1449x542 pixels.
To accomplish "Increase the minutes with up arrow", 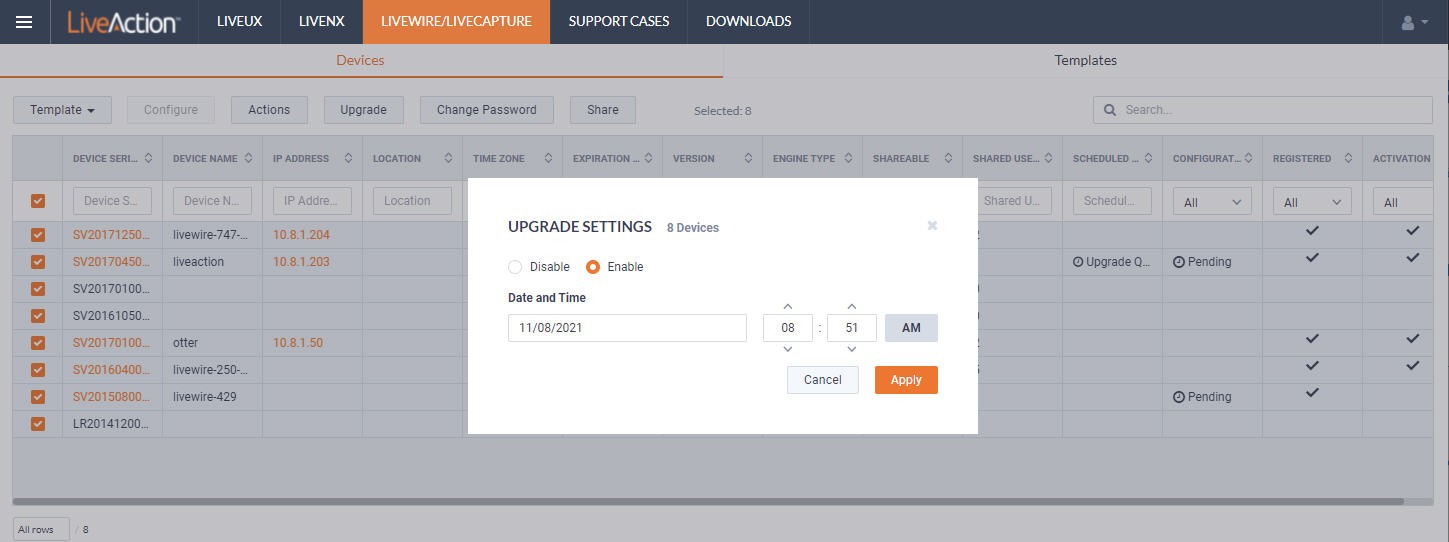I will coord(852,306).
